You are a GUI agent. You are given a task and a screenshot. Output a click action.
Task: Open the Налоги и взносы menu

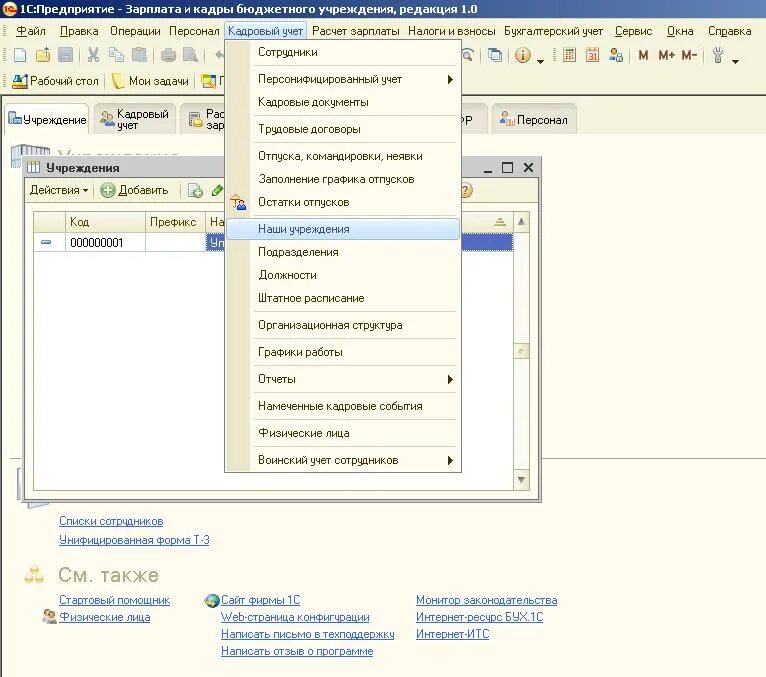(x=451, y=31)
